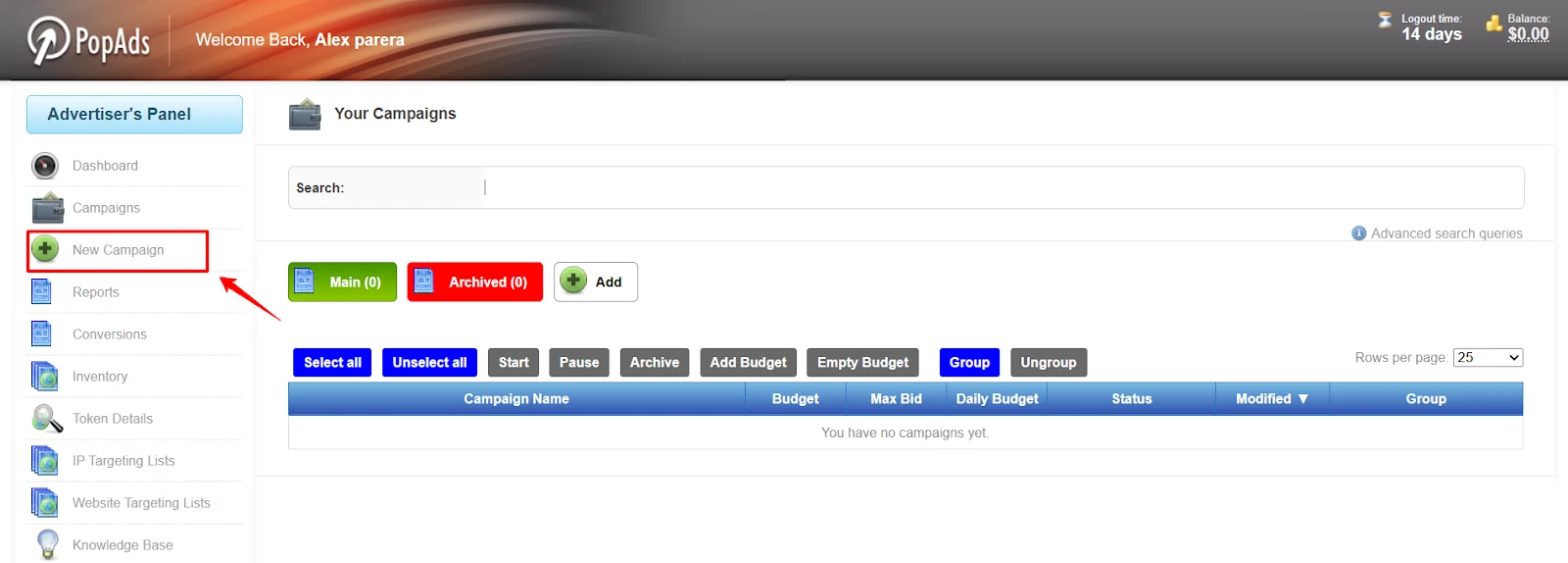Click the blue info icon near Advanced search
This screenshot has height=563, width=1568.
tap(1358, 233)
